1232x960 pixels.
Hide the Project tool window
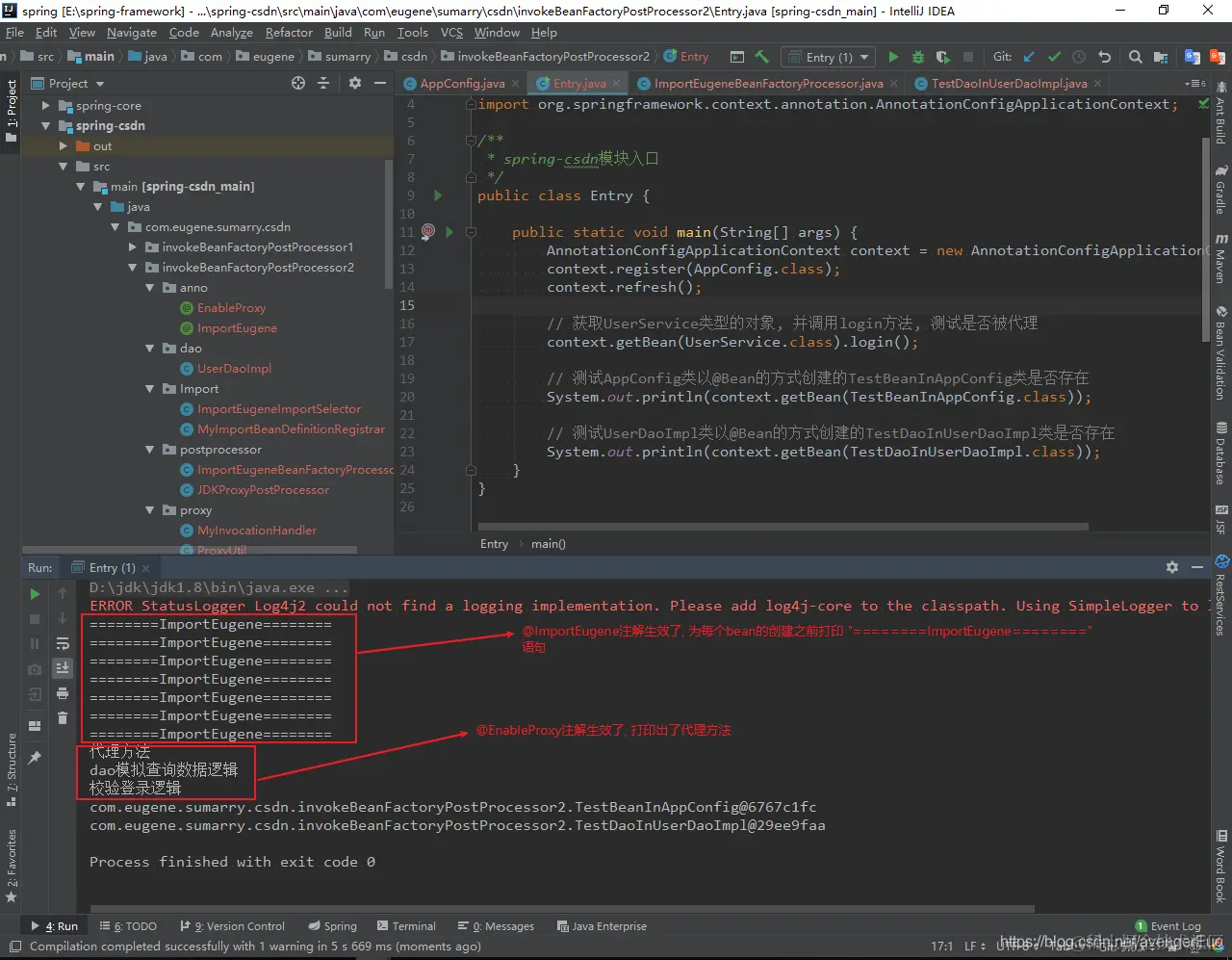point(380,84)
